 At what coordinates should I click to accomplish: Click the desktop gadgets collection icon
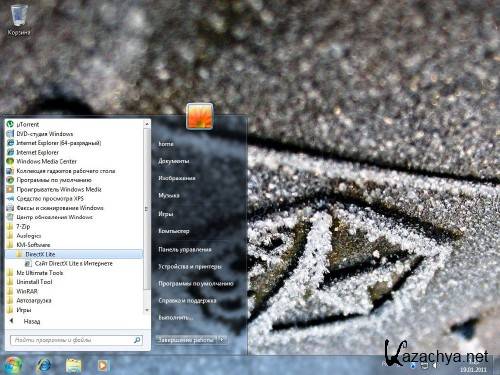10,171
